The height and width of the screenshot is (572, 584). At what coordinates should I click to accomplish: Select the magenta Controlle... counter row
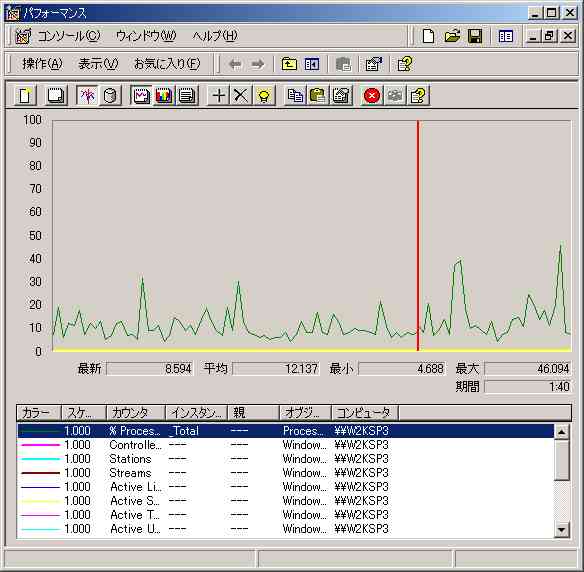(x=285, y=445)
